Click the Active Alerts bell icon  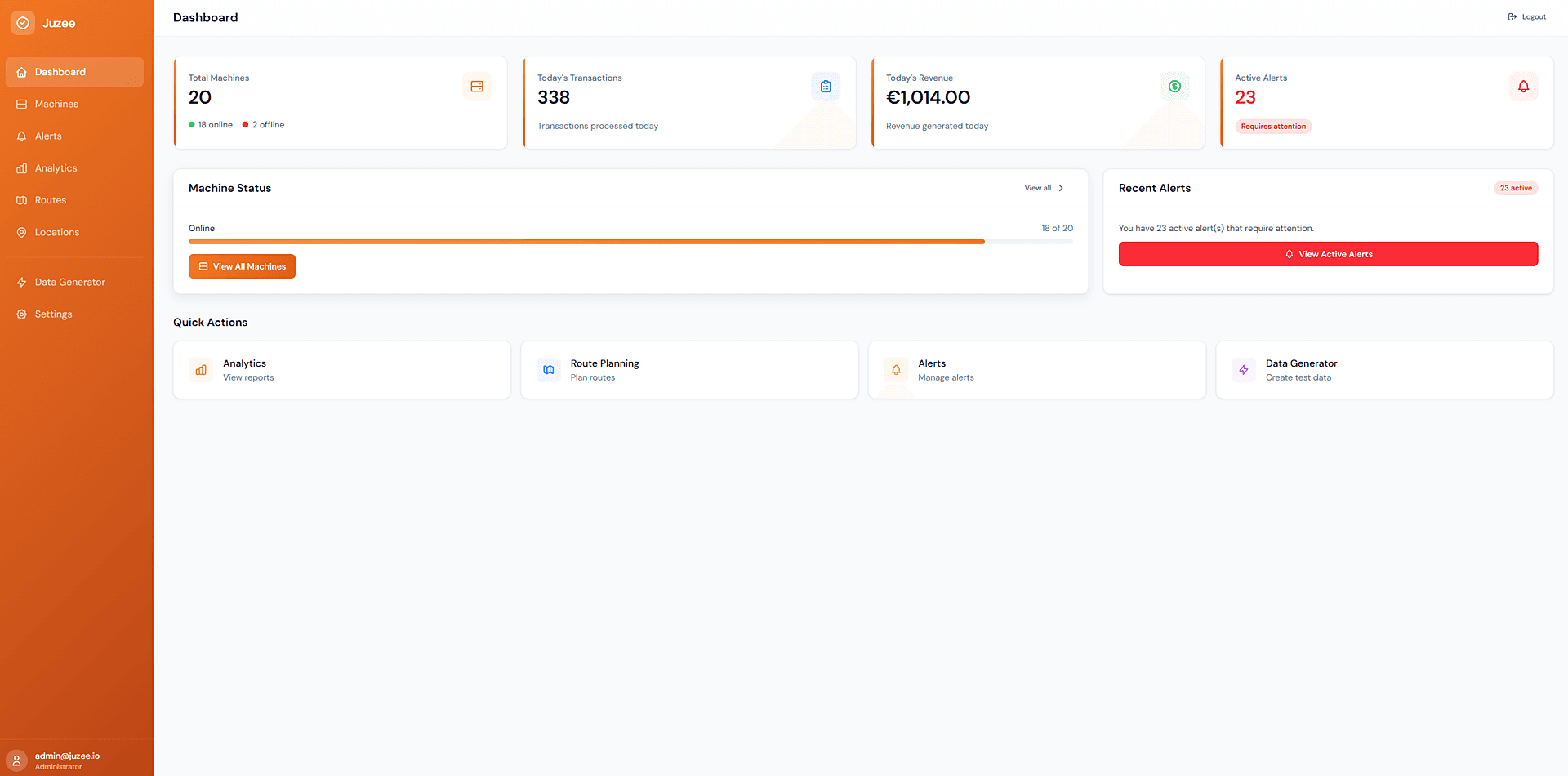1523,87
